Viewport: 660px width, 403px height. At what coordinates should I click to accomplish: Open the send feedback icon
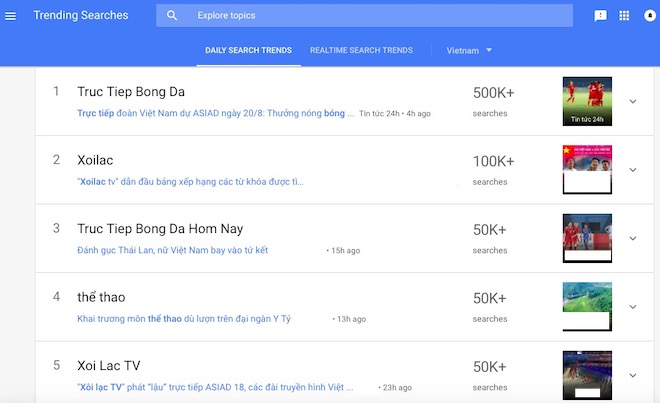tap(600, 16)
